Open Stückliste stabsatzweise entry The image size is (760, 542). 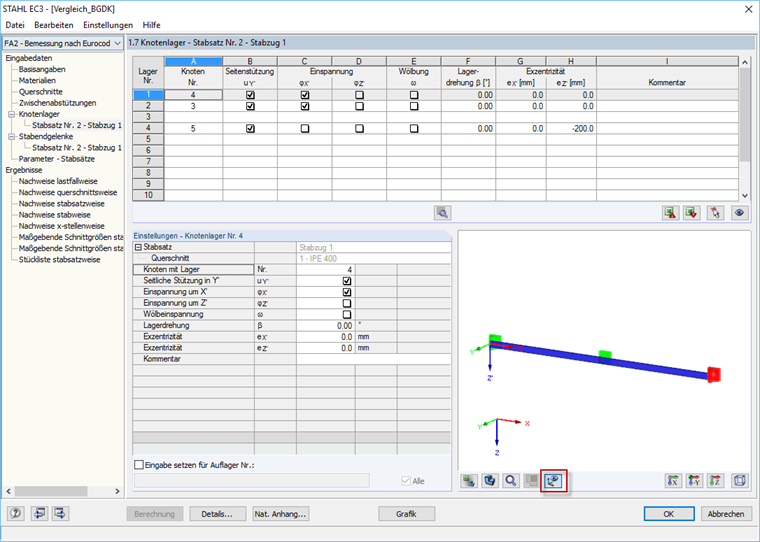pos(60,259)
